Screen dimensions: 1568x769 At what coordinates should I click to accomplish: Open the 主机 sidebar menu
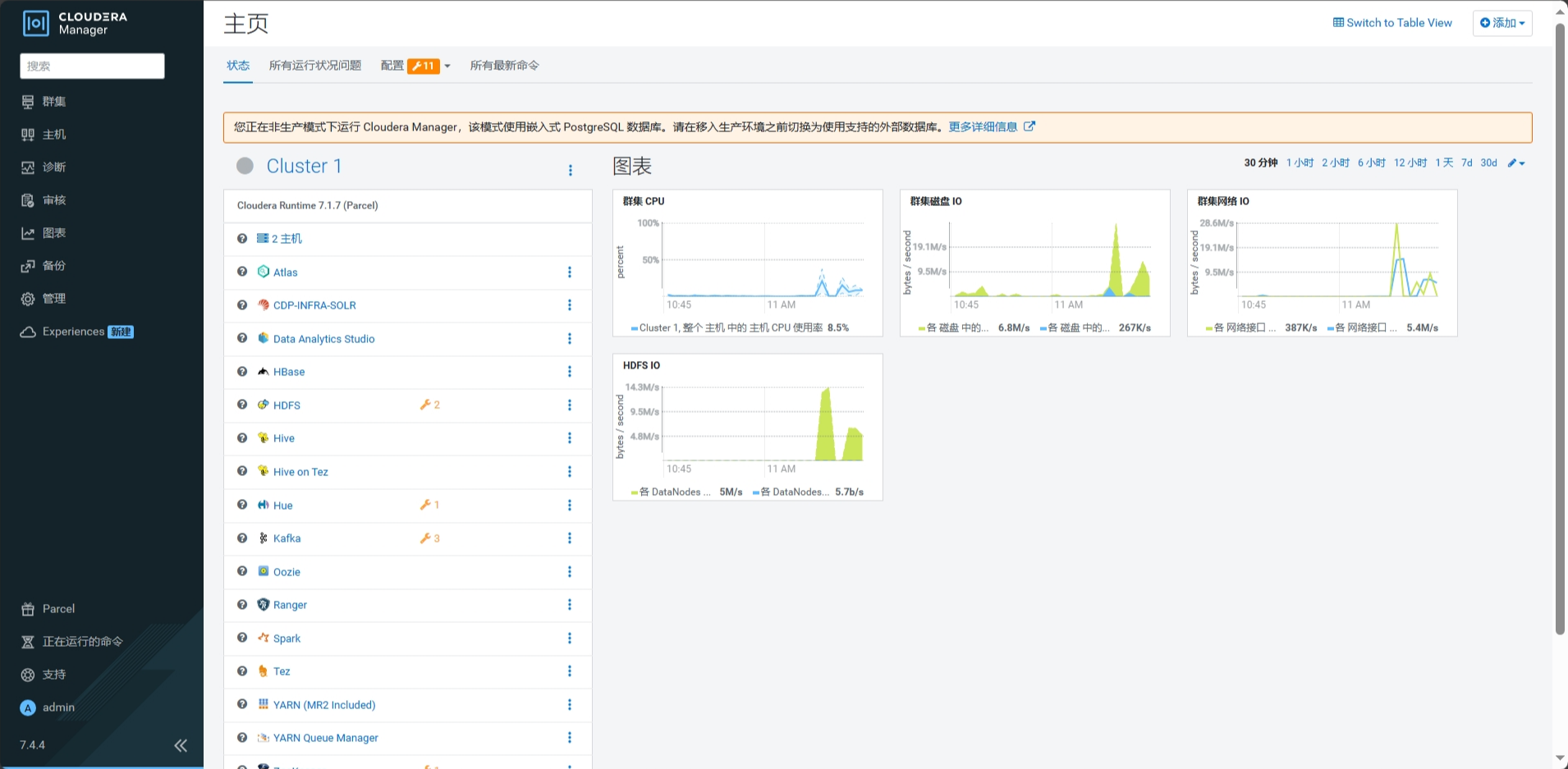[x=44, y=135]
